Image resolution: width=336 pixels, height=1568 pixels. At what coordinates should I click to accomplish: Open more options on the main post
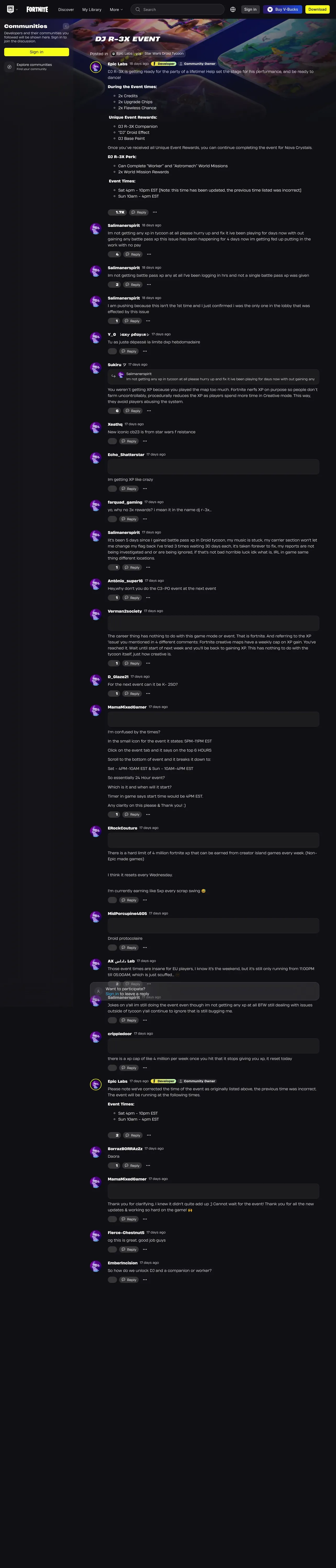tap(155, 212)
